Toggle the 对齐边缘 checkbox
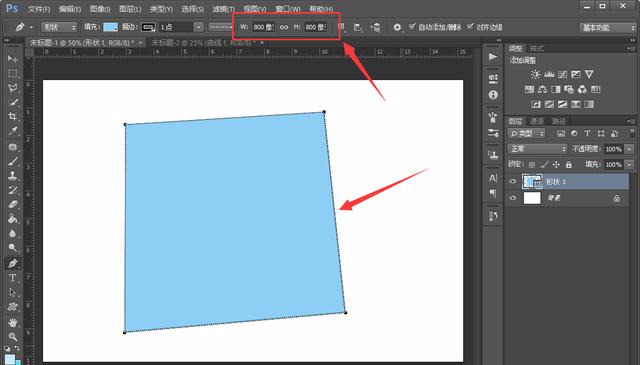Image resolution: width=640 pixels, height=365 pixels. 470,27
